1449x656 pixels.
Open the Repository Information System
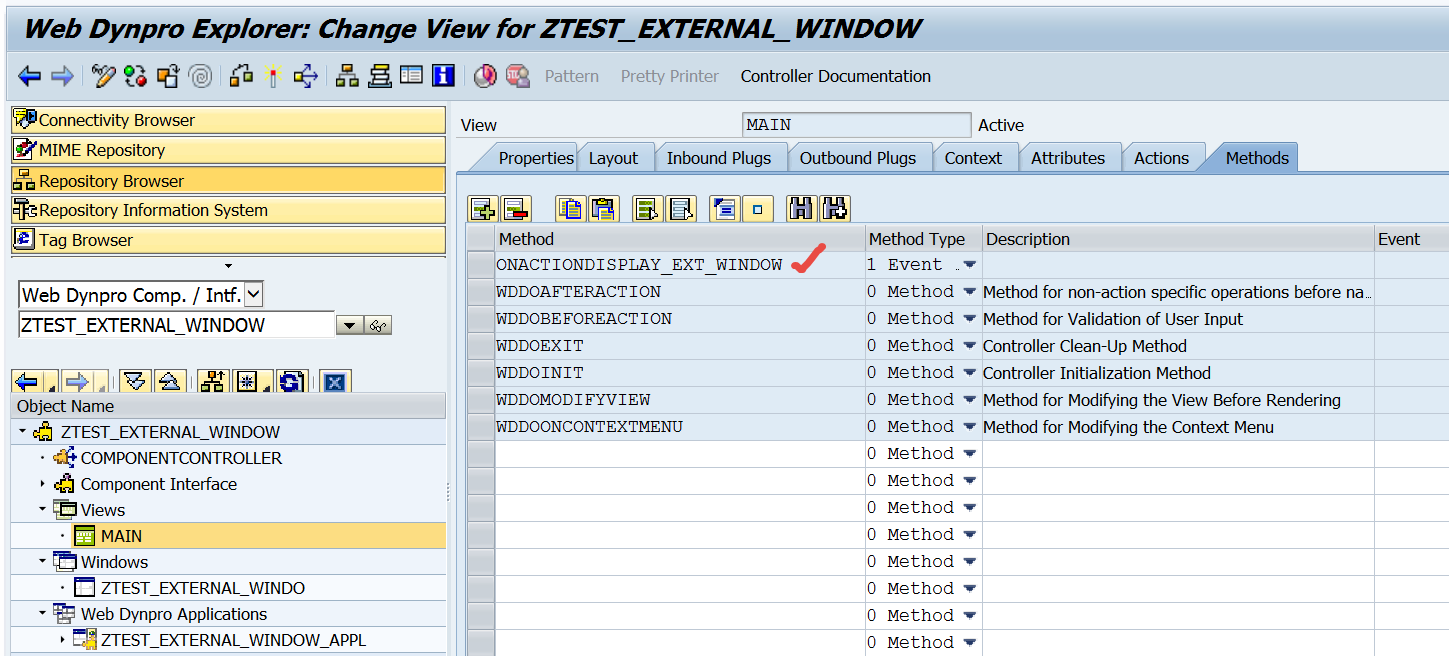pyautogui.click(x=228, y=210)
